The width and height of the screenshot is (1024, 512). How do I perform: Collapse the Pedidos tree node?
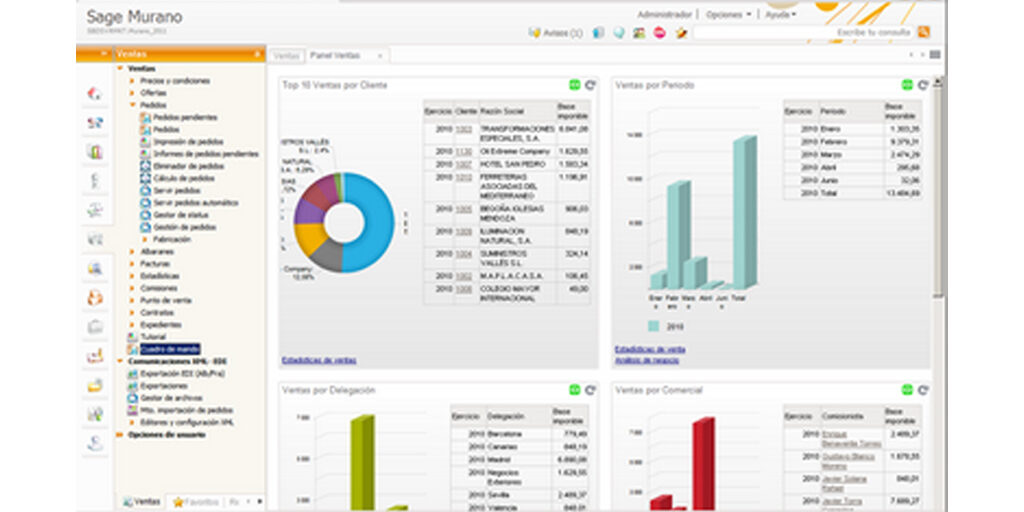(133, 105)
